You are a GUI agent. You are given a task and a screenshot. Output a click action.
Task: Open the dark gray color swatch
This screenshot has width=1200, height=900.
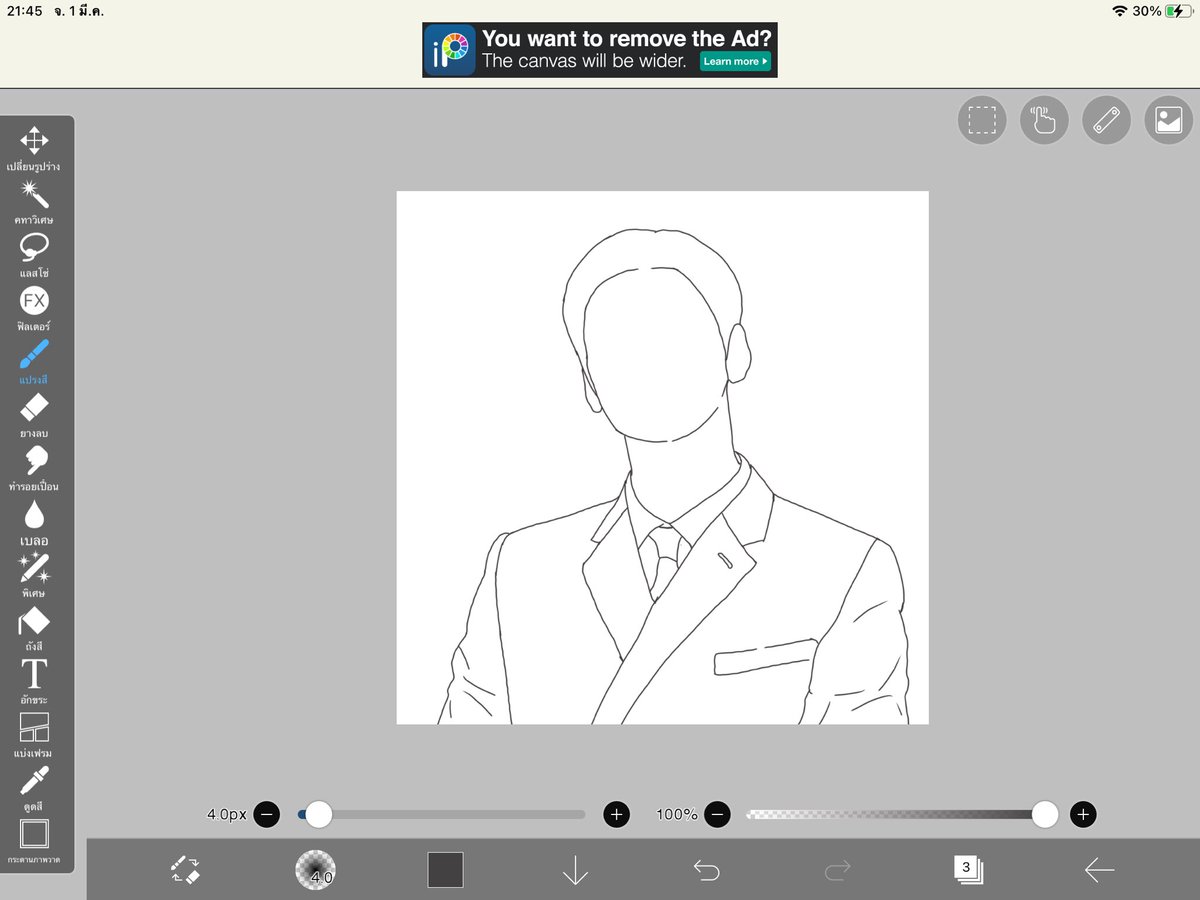pyautogui.click(x=445, y=869)
